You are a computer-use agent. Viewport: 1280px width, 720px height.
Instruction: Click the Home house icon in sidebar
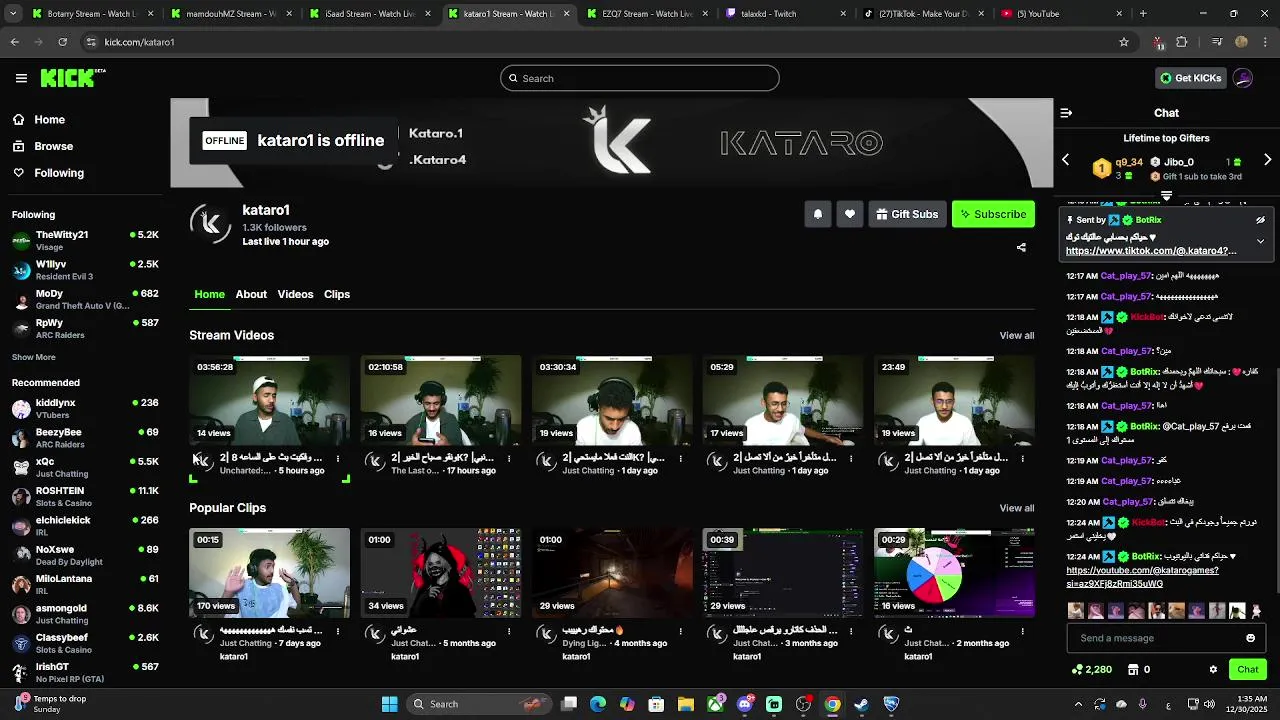(19, 119)
